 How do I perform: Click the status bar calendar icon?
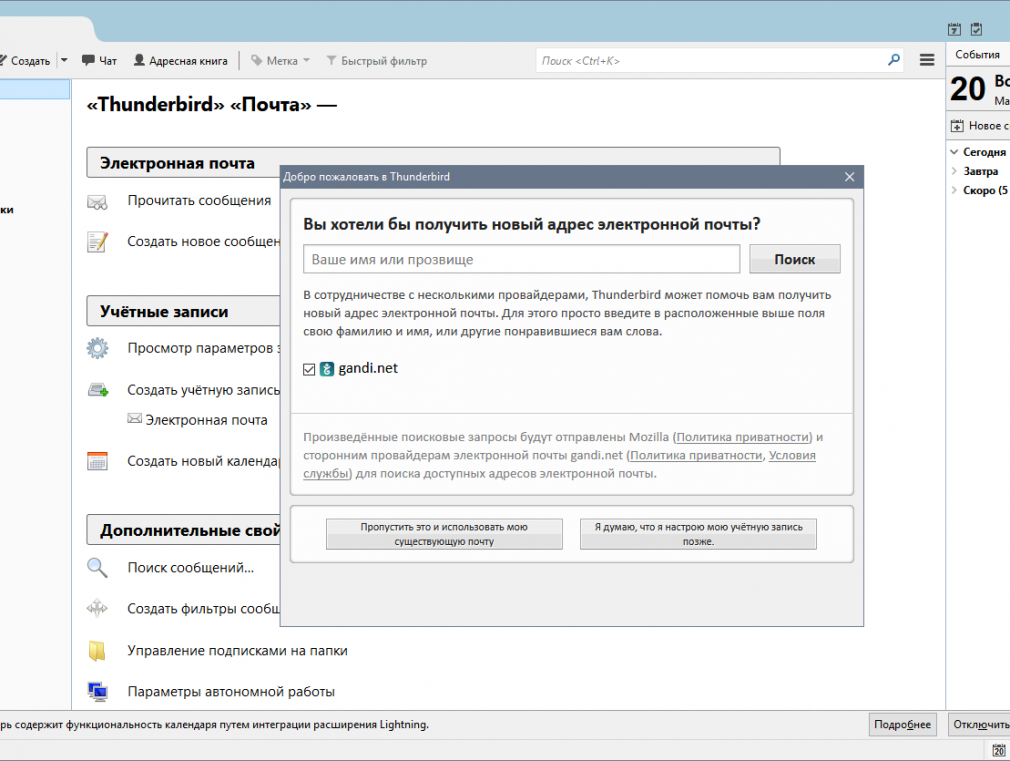(998, 750)
